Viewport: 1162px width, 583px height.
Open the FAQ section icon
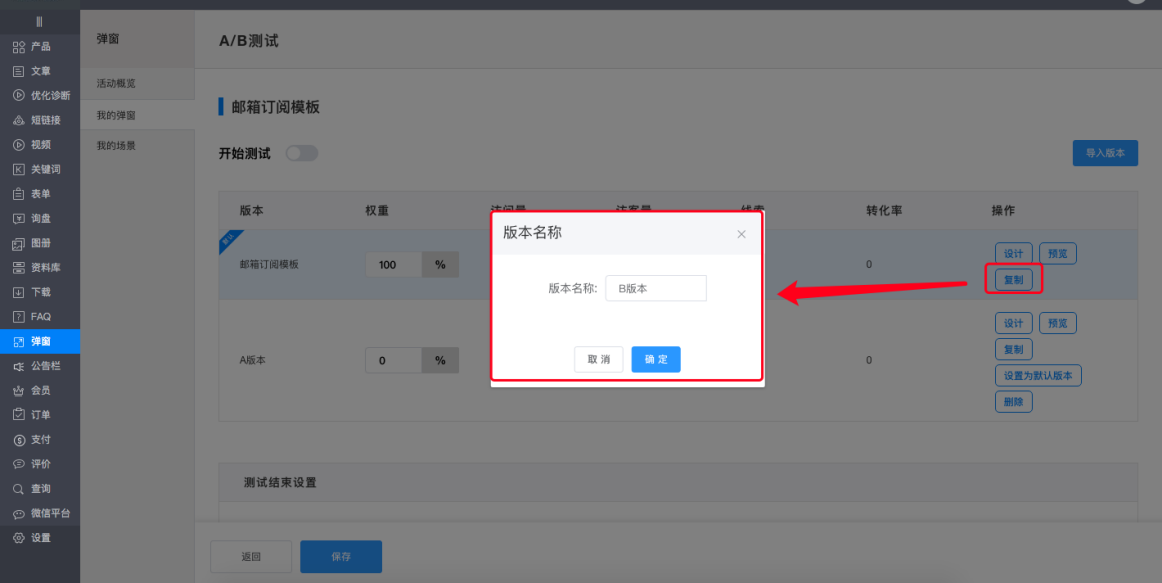[35, 316]
